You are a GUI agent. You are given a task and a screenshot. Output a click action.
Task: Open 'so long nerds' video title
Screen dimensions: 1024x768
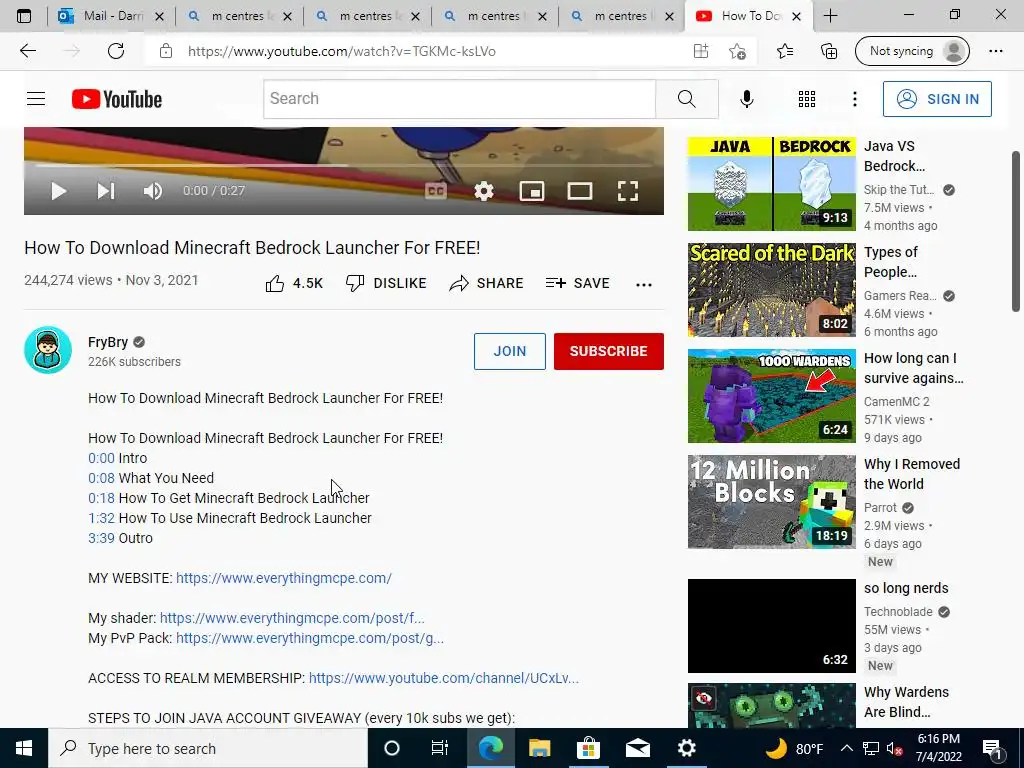pos(906,588)
